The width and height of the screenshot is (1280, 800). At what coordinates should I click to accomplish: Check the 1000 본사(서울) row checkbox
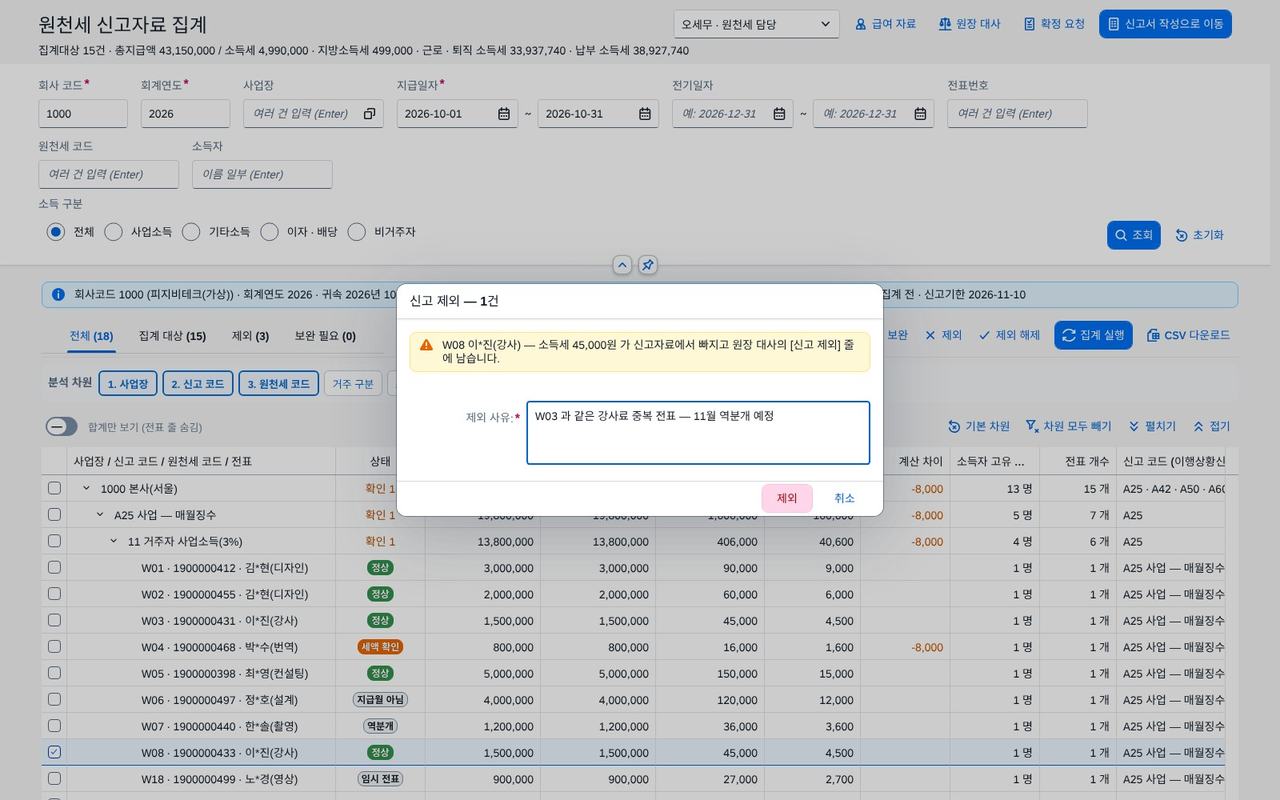coord(55,488)
